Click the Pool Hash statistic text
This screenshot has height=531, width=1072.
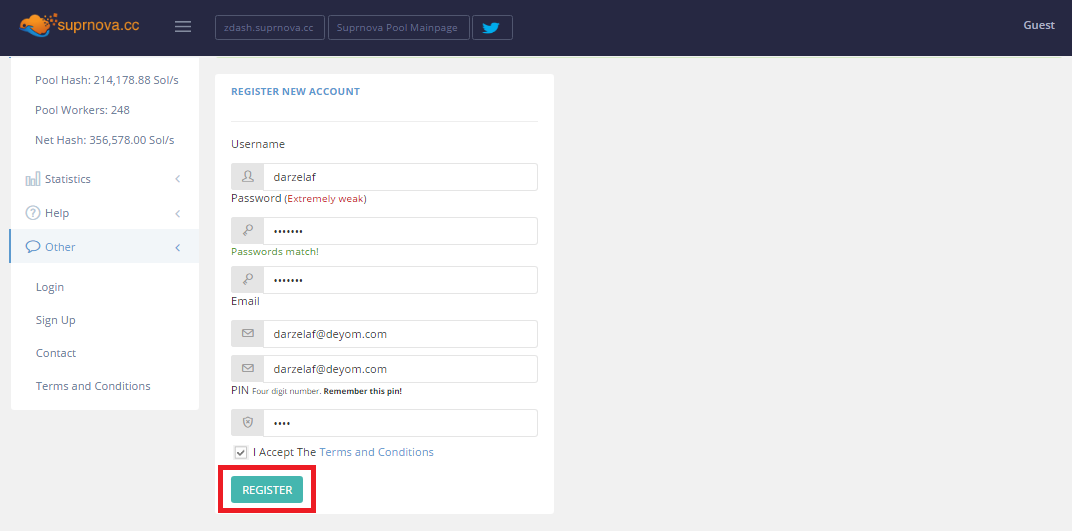pos(107,80)
